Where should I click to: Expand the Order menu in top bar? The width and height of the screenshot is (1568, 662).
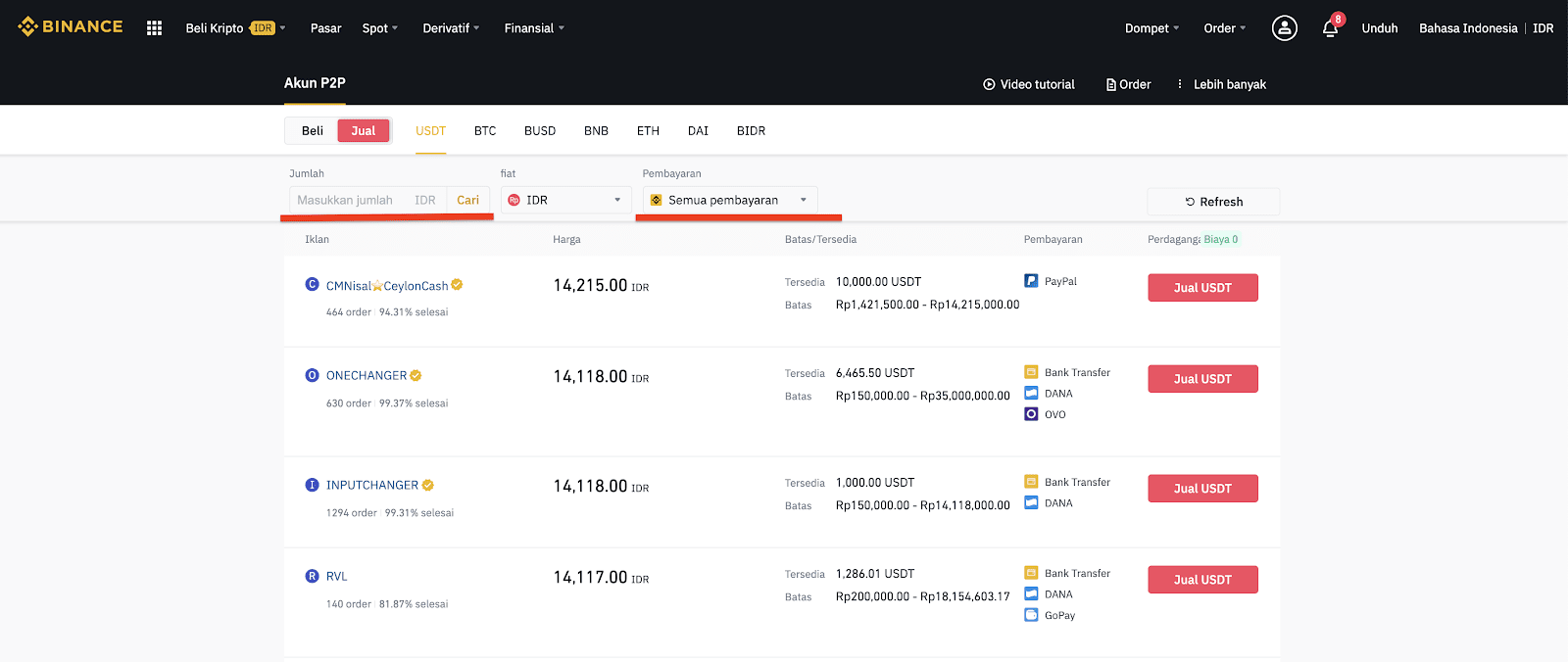point(1224,28)
